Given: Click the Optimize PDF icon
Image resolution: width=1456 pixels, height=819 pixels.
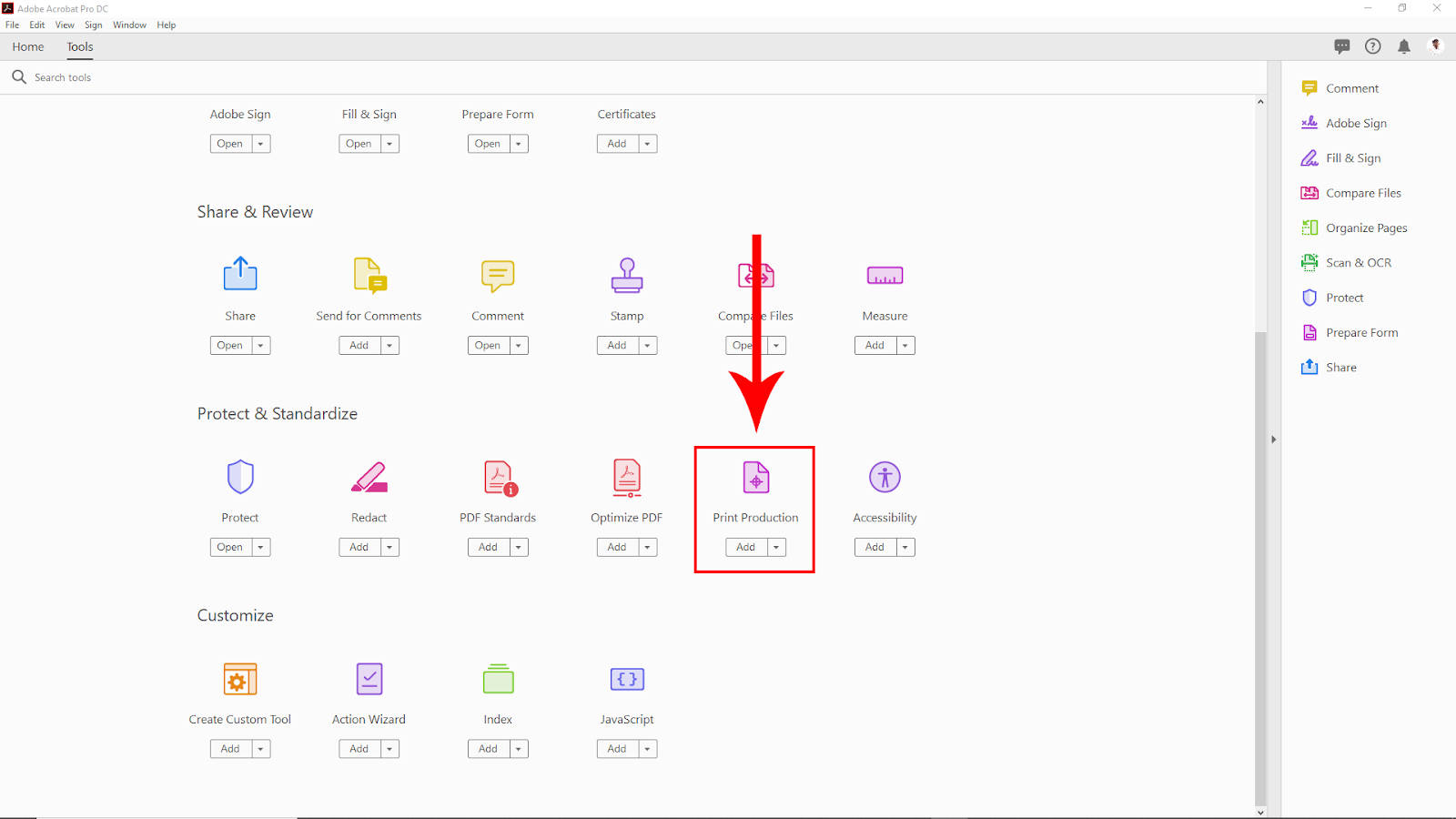Looking at the screenshot, I should tap(627, 478).
